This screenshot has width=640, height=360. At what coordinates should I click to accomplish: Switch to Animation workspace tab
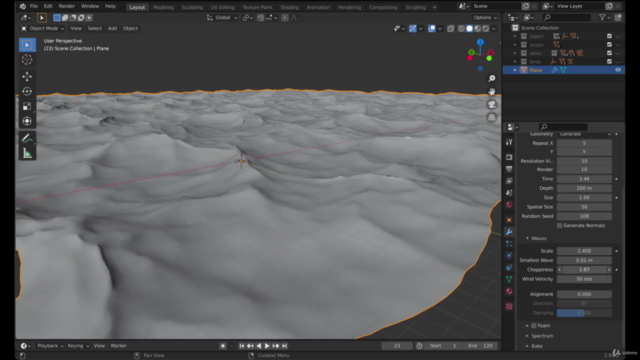pos(318,7)
